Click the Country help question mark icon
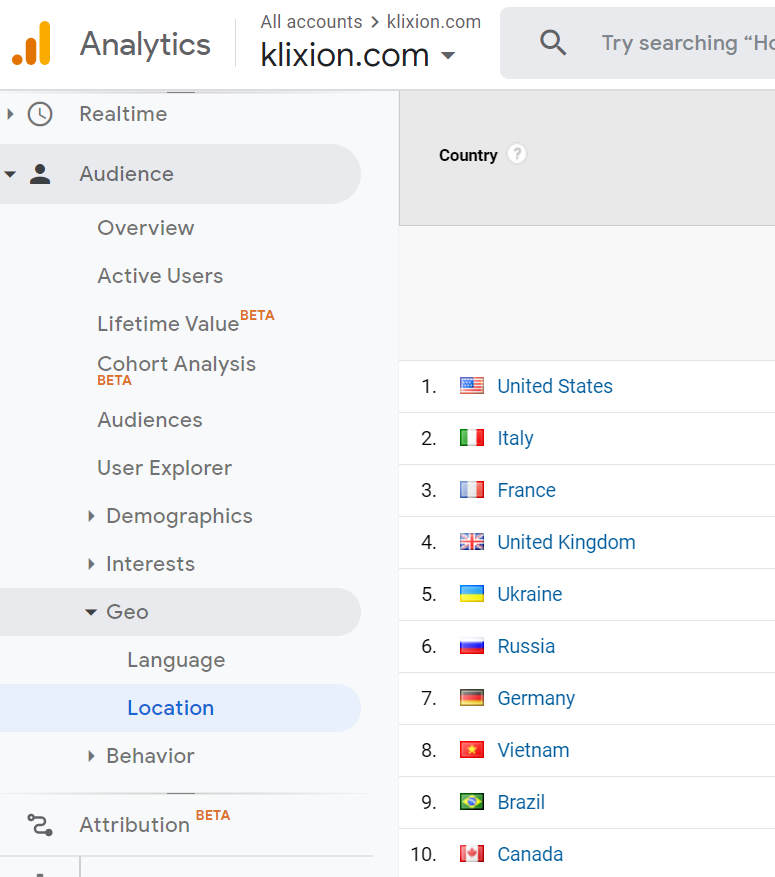 (x=517, y=154)
